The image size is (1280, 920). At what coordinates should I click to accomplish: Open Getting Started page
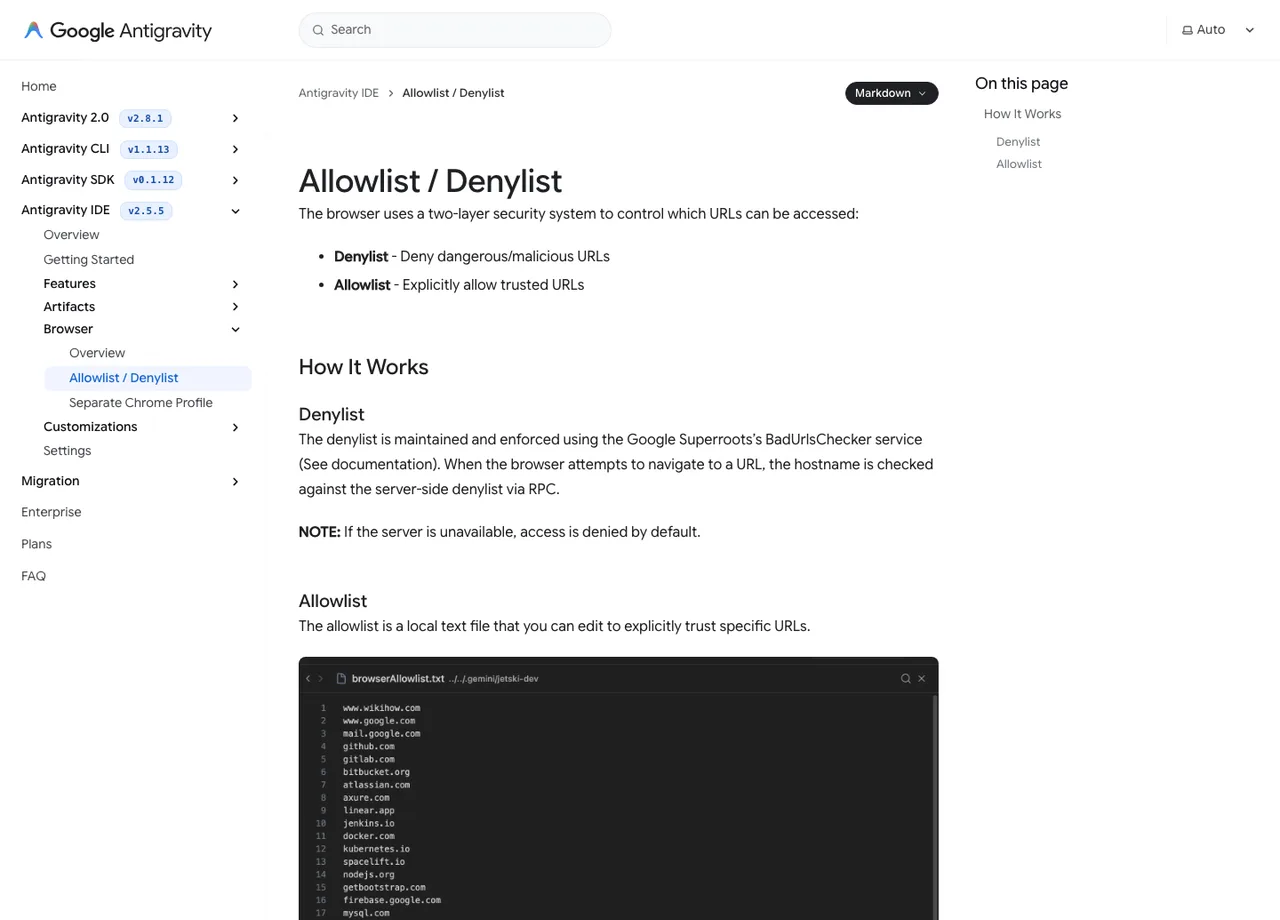(89, 259)
